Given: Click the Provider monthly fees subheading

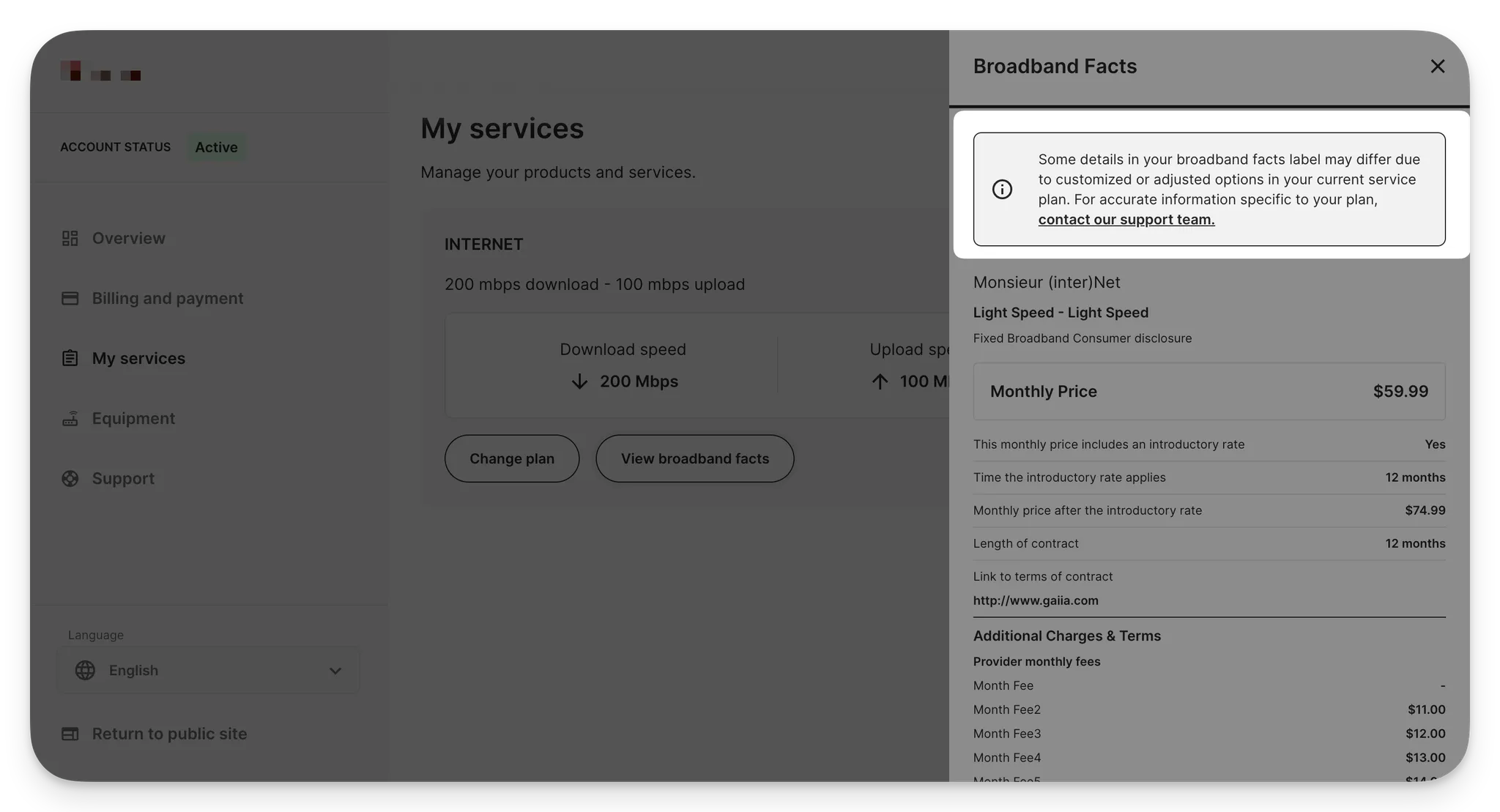Looking at the screenshot, I should 1036,662.
